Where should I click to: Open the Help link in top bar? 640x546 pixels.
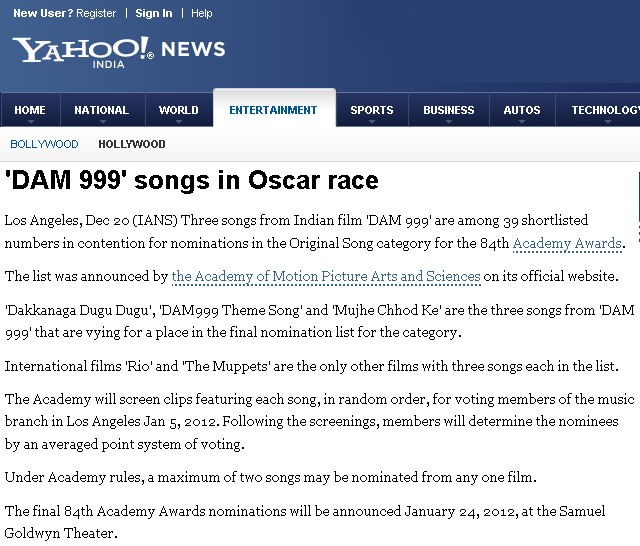pyautogui.click(x=201, y=13)
